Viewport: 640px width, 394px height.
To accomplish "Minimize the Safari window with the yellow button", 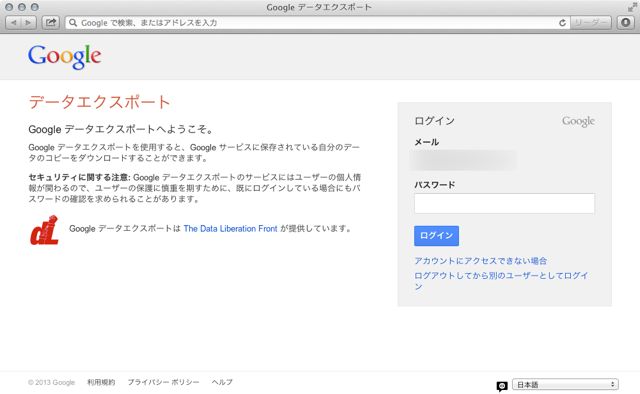I will (22, 7).
